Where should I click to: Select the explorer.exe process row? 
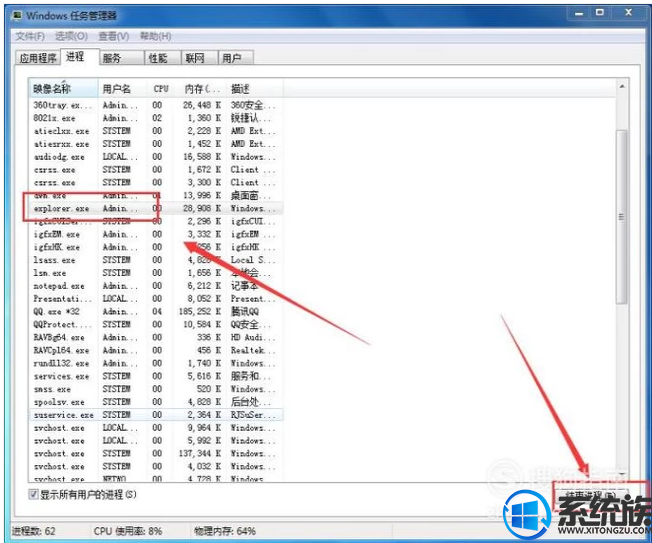(x=156, y=208)
